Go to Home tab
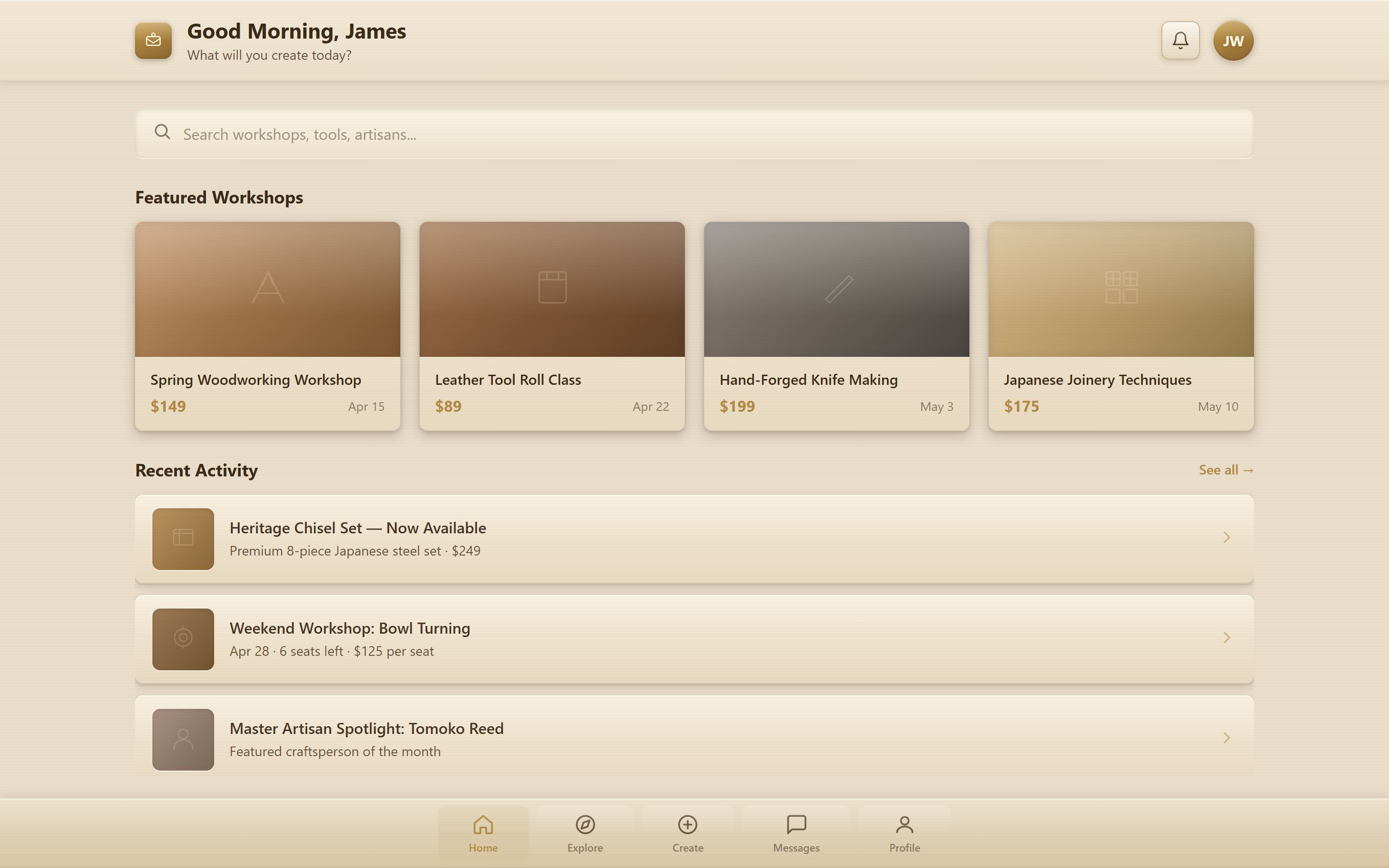This screenshot has height=868, width=1389. pos(483,833)
